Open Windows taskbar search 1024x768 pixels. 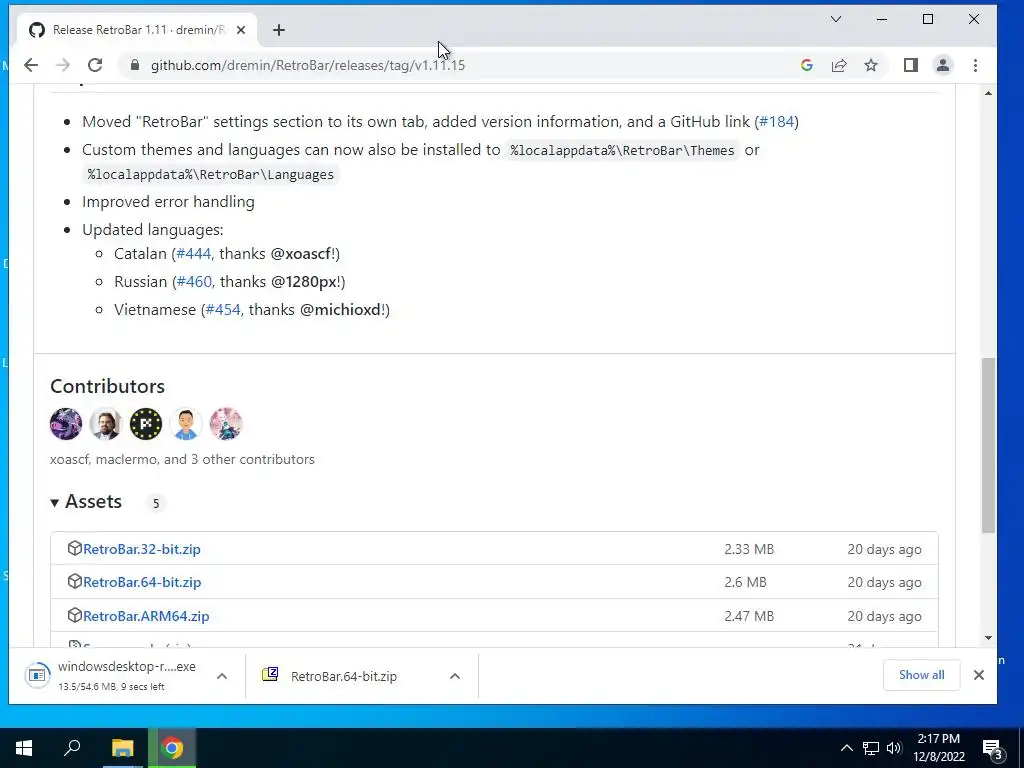tap(72, 748)
